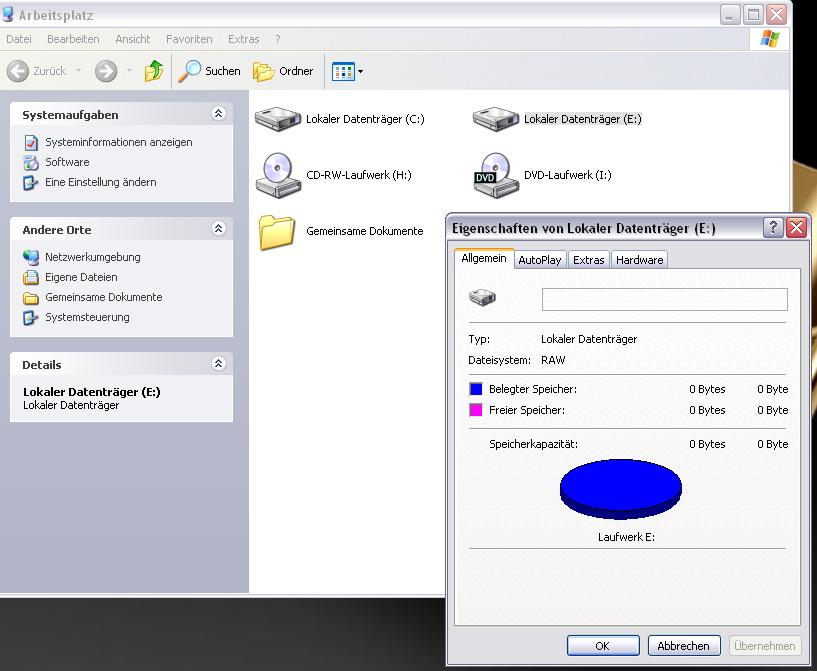Viewport: 817px width, 671px height.
Task: Click sidebar Gemeinsame Dokumente folder icon
Action: (x=31, y=298)
